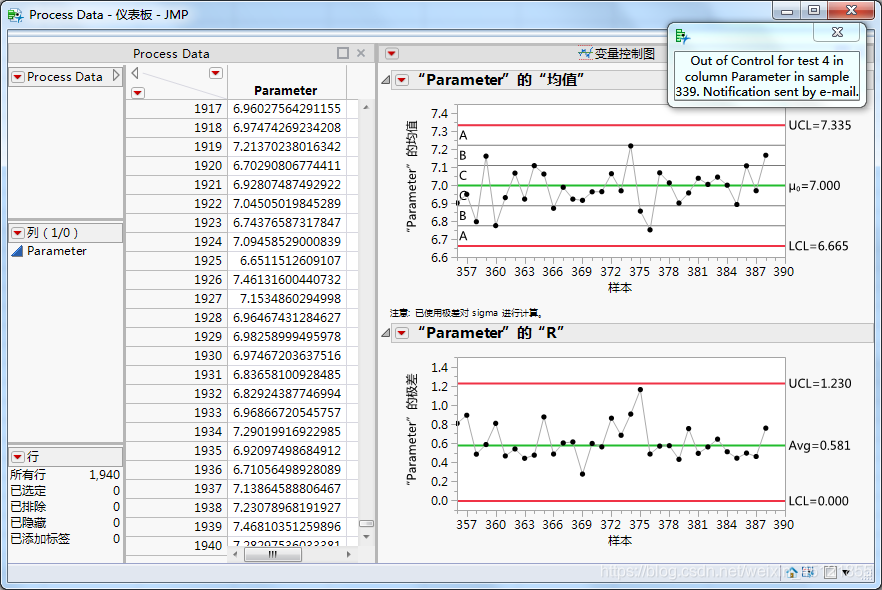This screenshot has height=590, width=882.
Task: Click the UCL=7.335 label on mean chart
Action: coord(820,125)
